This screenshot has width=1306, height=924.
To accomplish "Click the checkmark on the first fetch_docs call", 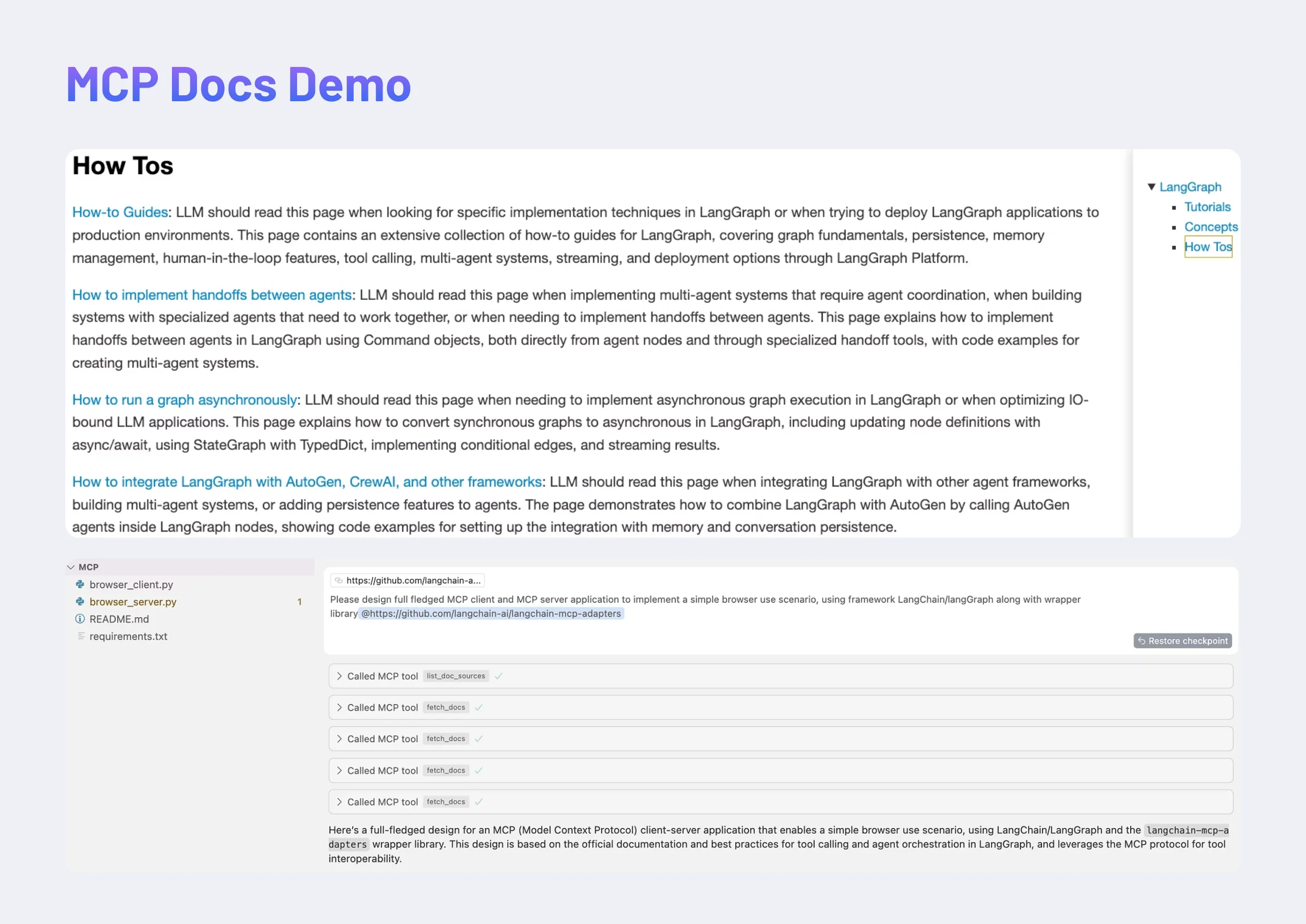I will pyautogui.click(x=479, y=707).
